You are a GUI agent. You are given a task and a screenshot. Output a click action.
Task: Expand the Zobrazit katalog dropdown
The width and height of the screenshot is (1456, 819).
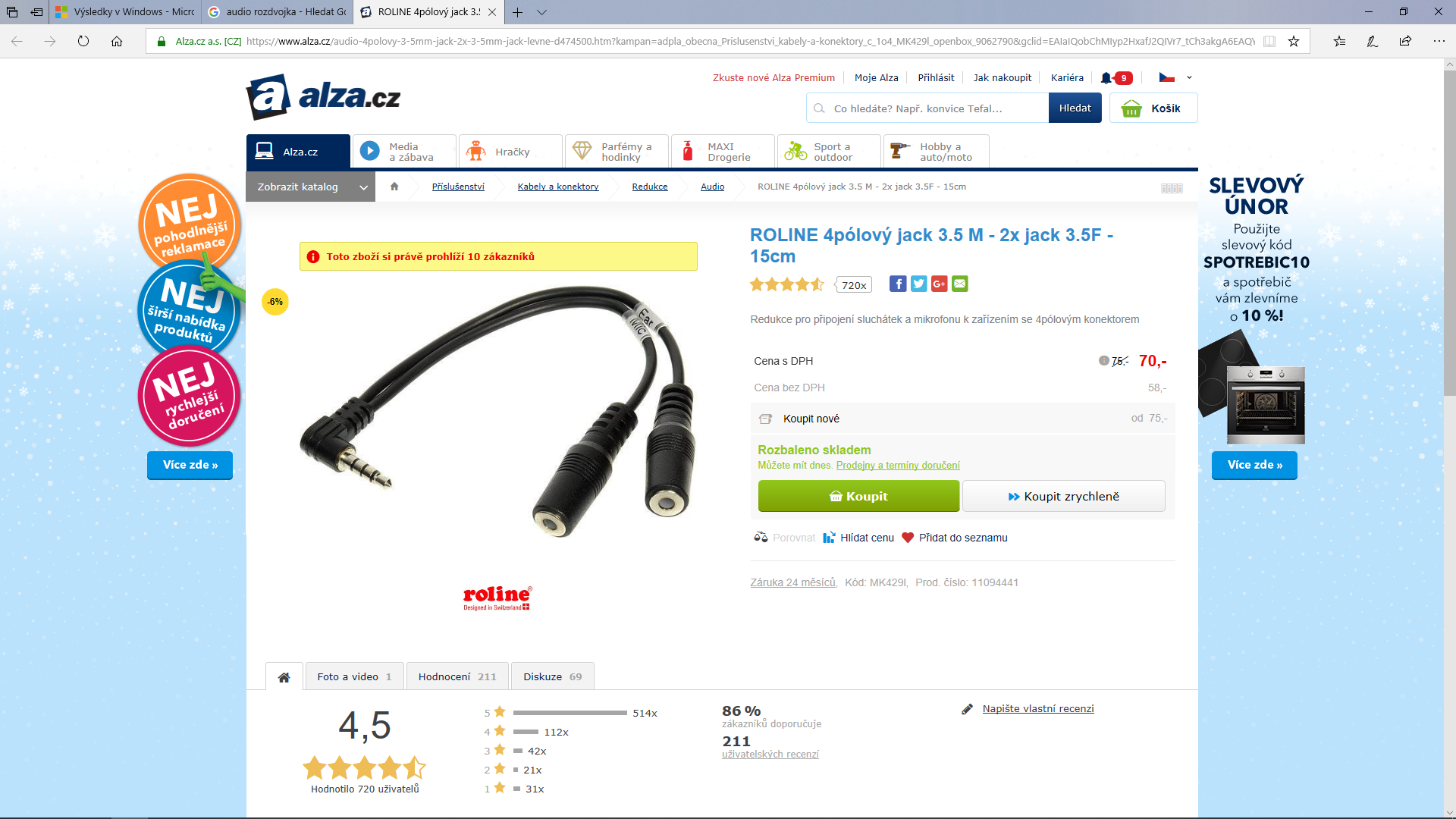click(311, 187)
